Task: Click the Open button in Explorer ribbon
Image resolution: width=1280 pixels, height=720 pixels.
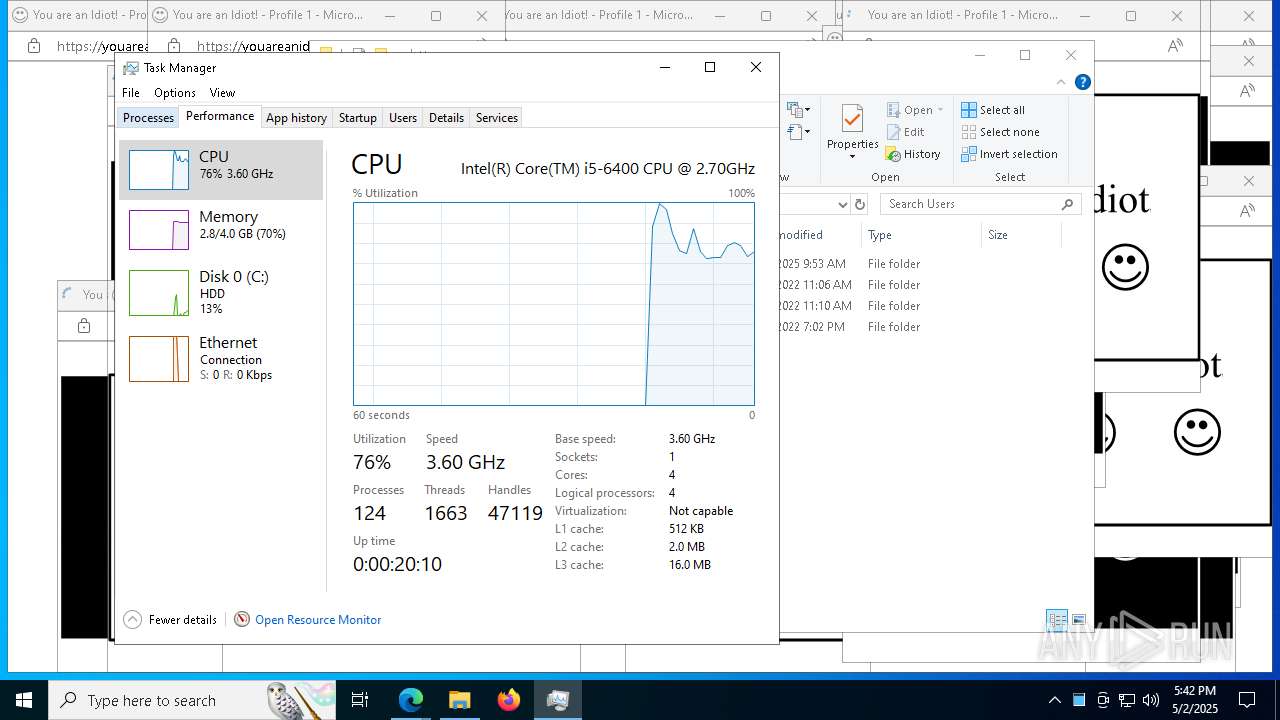Action: [x=911, y=110]
